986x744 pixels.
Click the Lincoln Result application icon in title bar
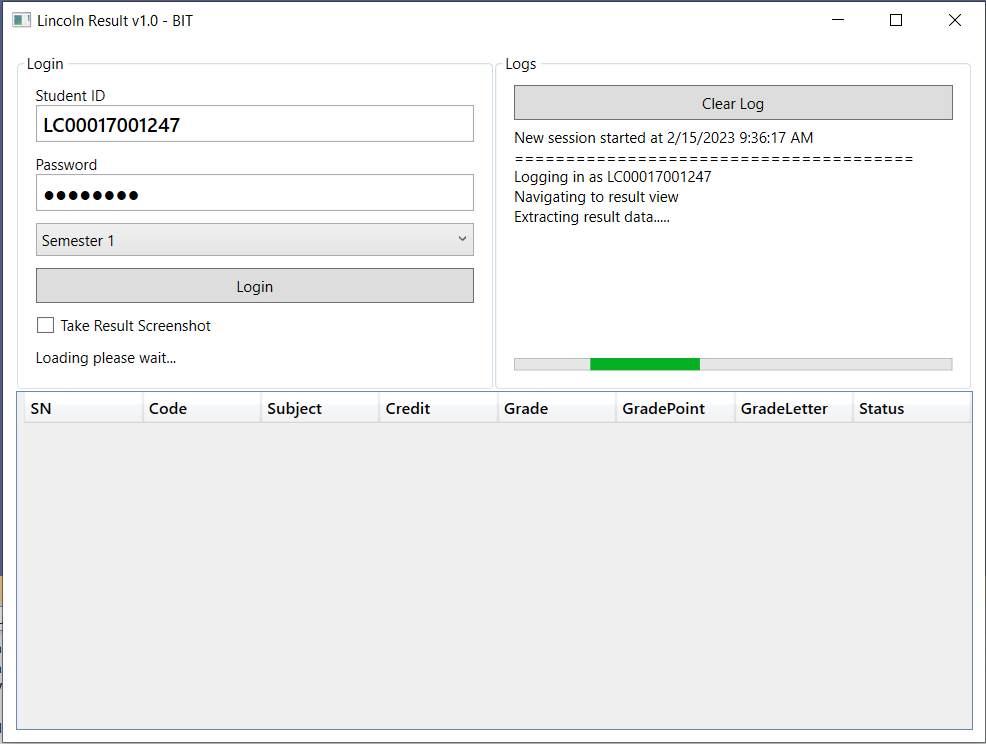[x=21, y=19]
